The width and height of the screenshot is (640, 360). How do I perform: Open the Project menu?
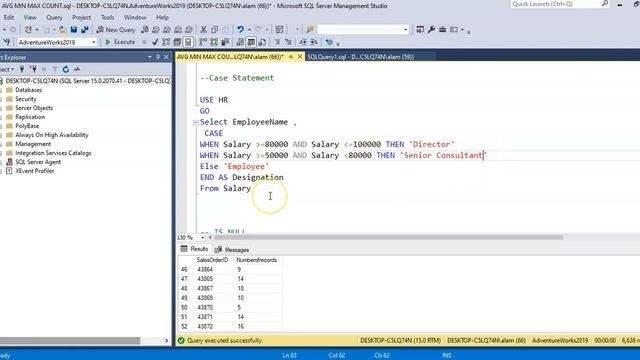coord(82,18)
